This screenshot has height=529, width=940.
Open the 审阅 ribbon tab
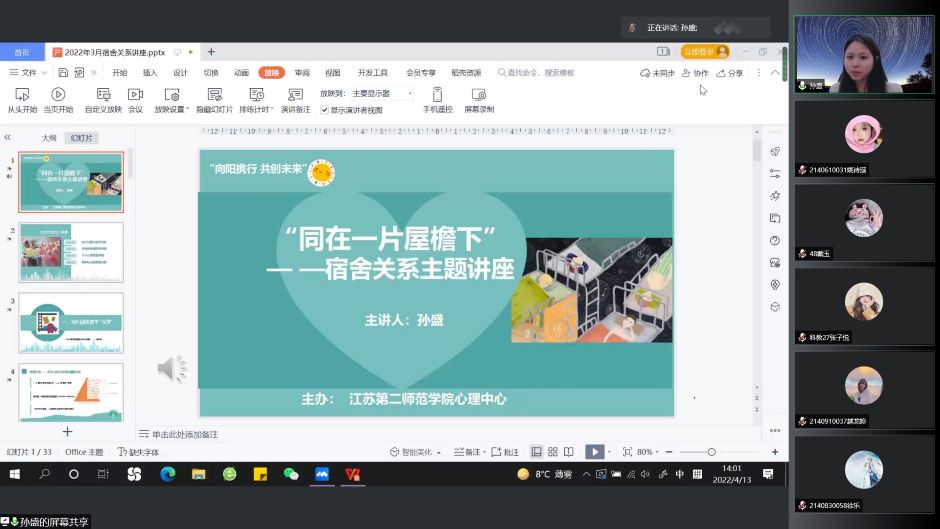coord(302,73)
